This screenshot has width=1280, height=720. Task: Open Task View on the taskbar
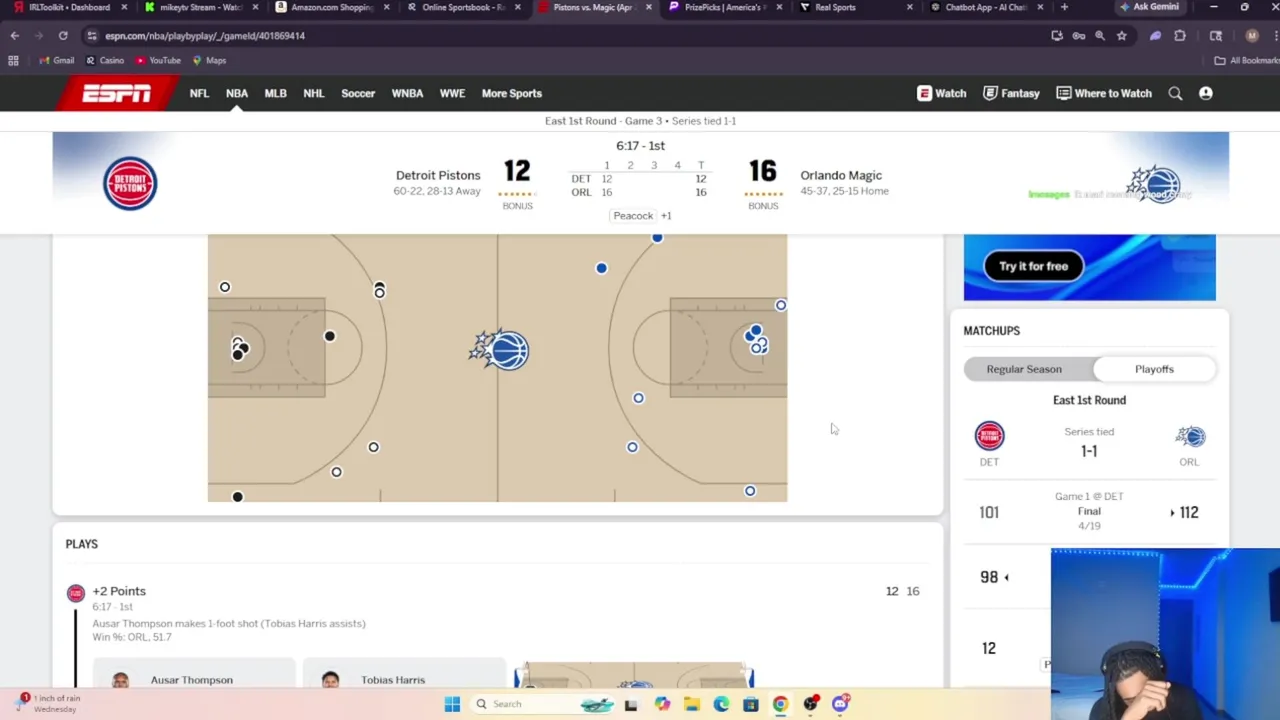(x=631, y=704)
